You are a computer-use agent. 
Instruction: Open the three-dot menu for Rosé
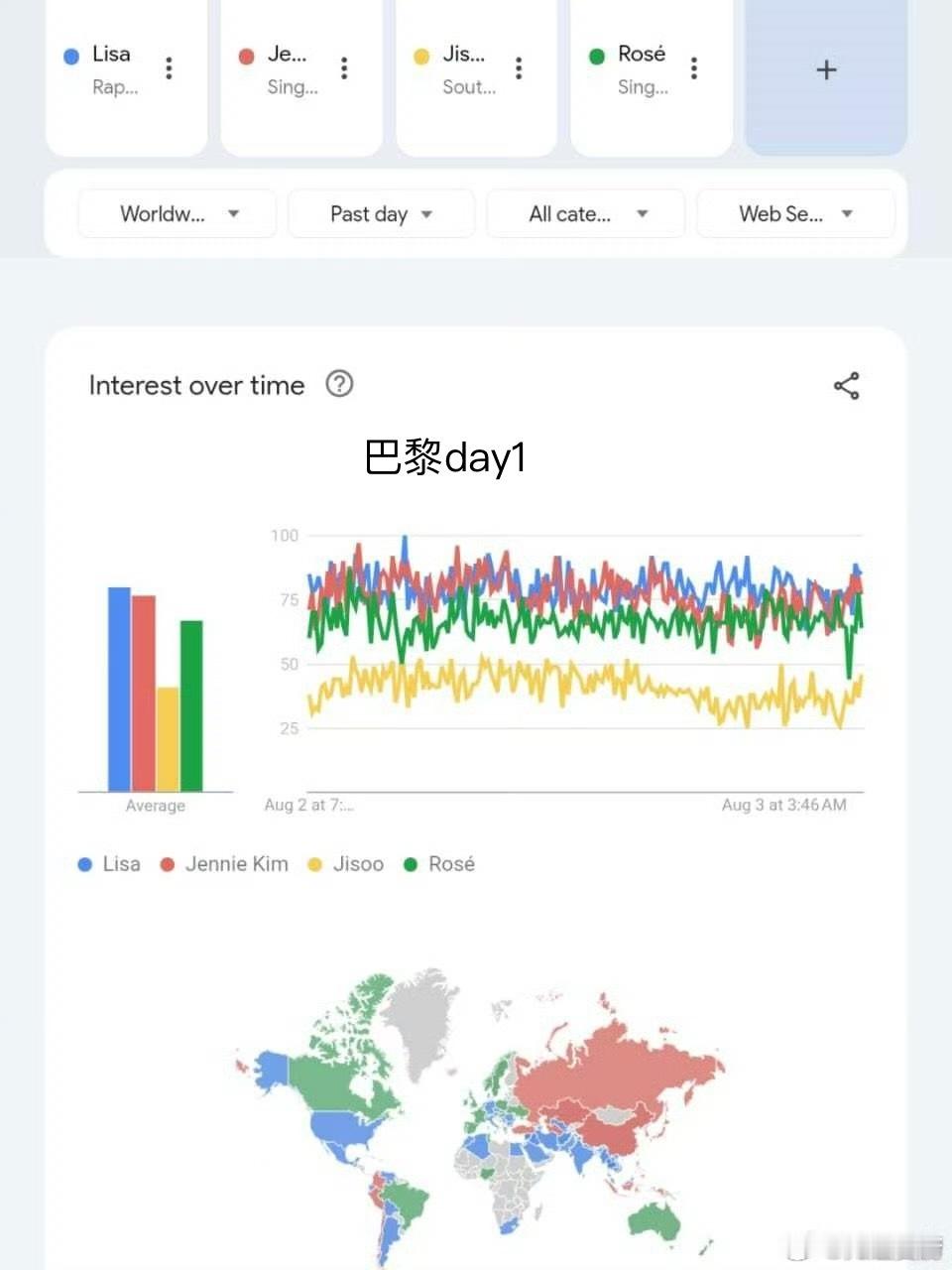(694, 67)
